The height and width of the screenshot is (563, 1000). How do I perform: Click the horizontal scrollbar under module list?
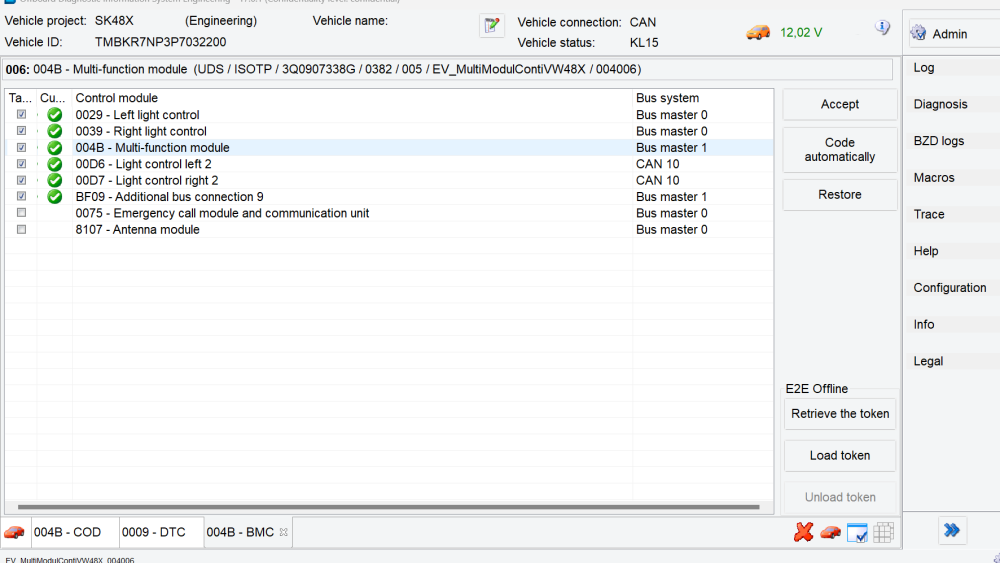[x=388, y=507]
